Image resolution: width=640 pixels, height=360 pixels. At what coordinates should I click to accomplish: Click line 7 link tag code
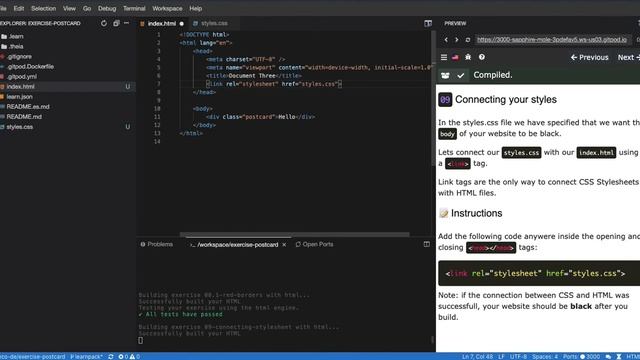[274, 84]
